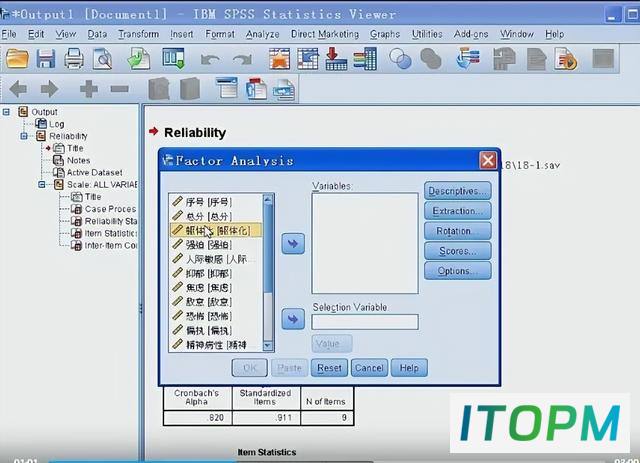Click the Extraction button
The height and width of the screenshot is (463, 640).
coord(458,211)
